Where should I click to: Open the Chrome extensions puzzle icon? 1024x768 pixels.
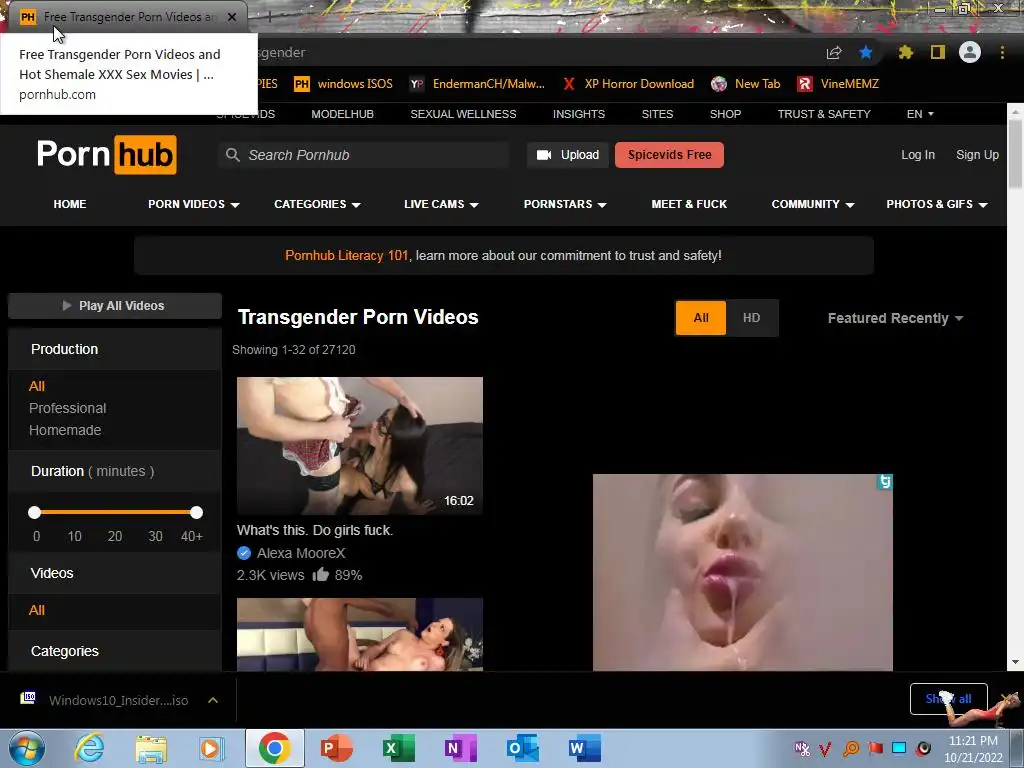coord(905,52)
